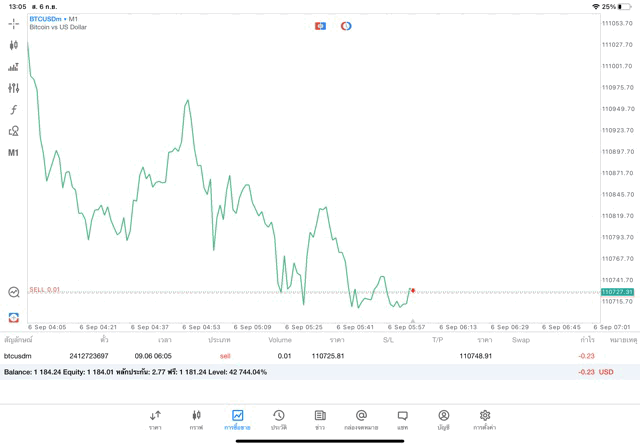This screenshot has width=640, height=447.
Task: Go to the การตั้งค่า (Settings) tab
Action: pos(485,419)
